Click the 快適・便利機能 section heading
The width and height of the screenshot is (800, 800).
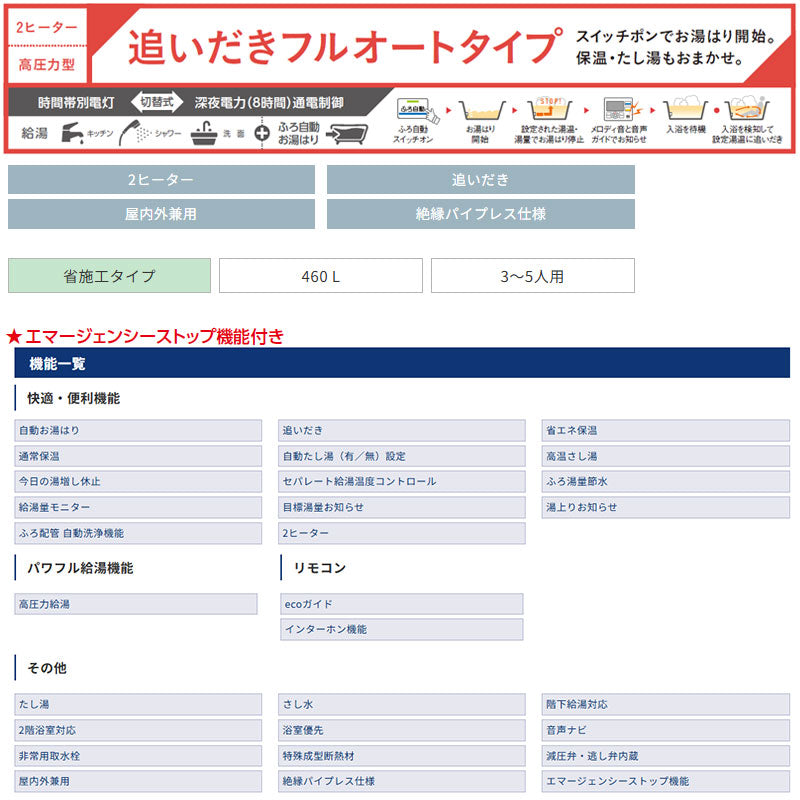tap(73, 398)
